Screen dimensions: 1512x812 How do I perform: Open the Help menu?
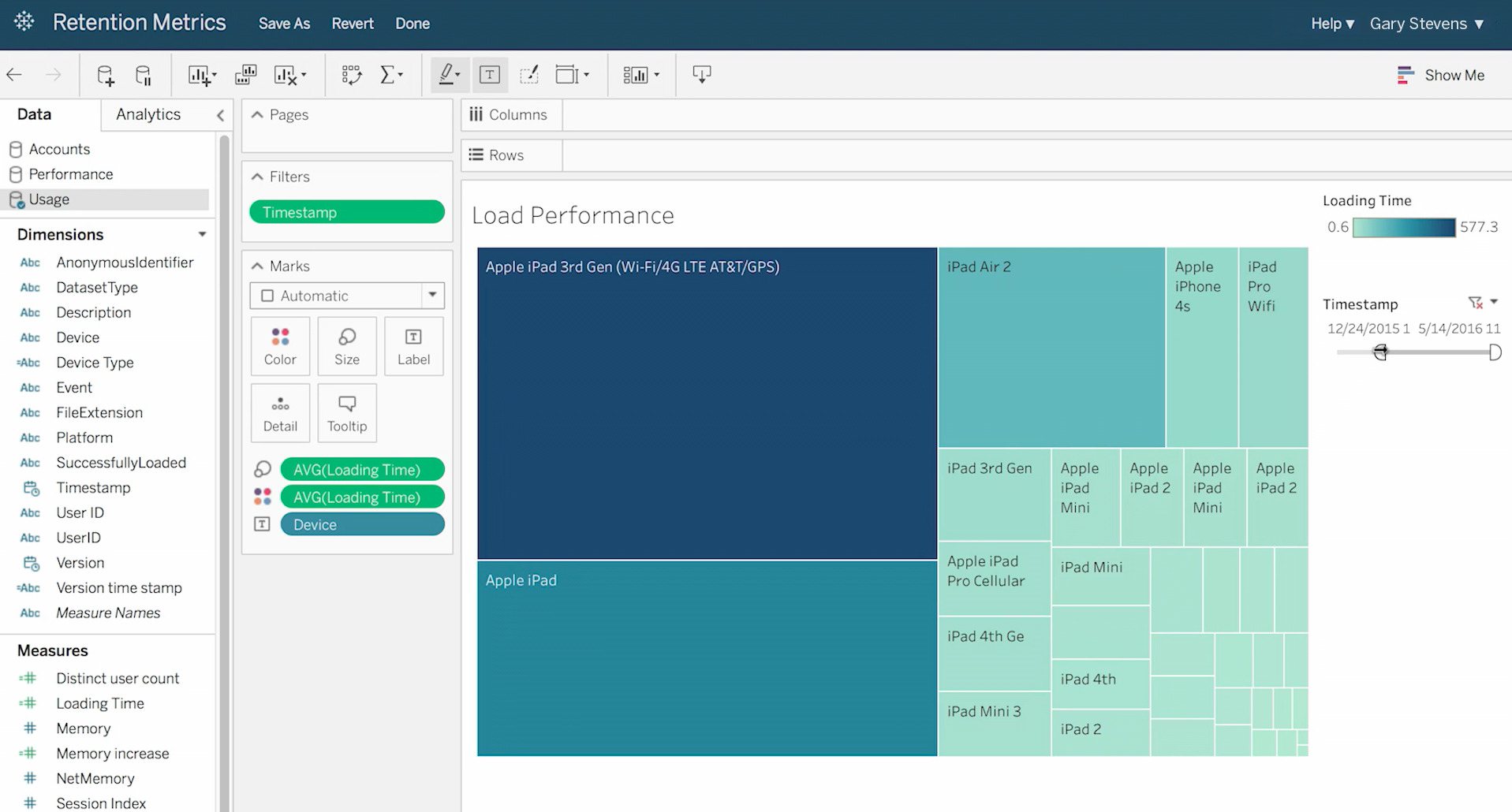pos(1332,24)
